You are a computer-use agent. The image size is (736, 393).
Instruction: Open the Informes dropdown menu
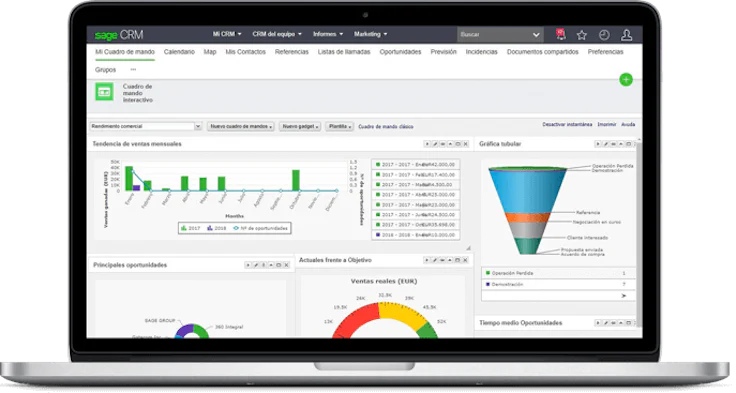pos(328,34)
